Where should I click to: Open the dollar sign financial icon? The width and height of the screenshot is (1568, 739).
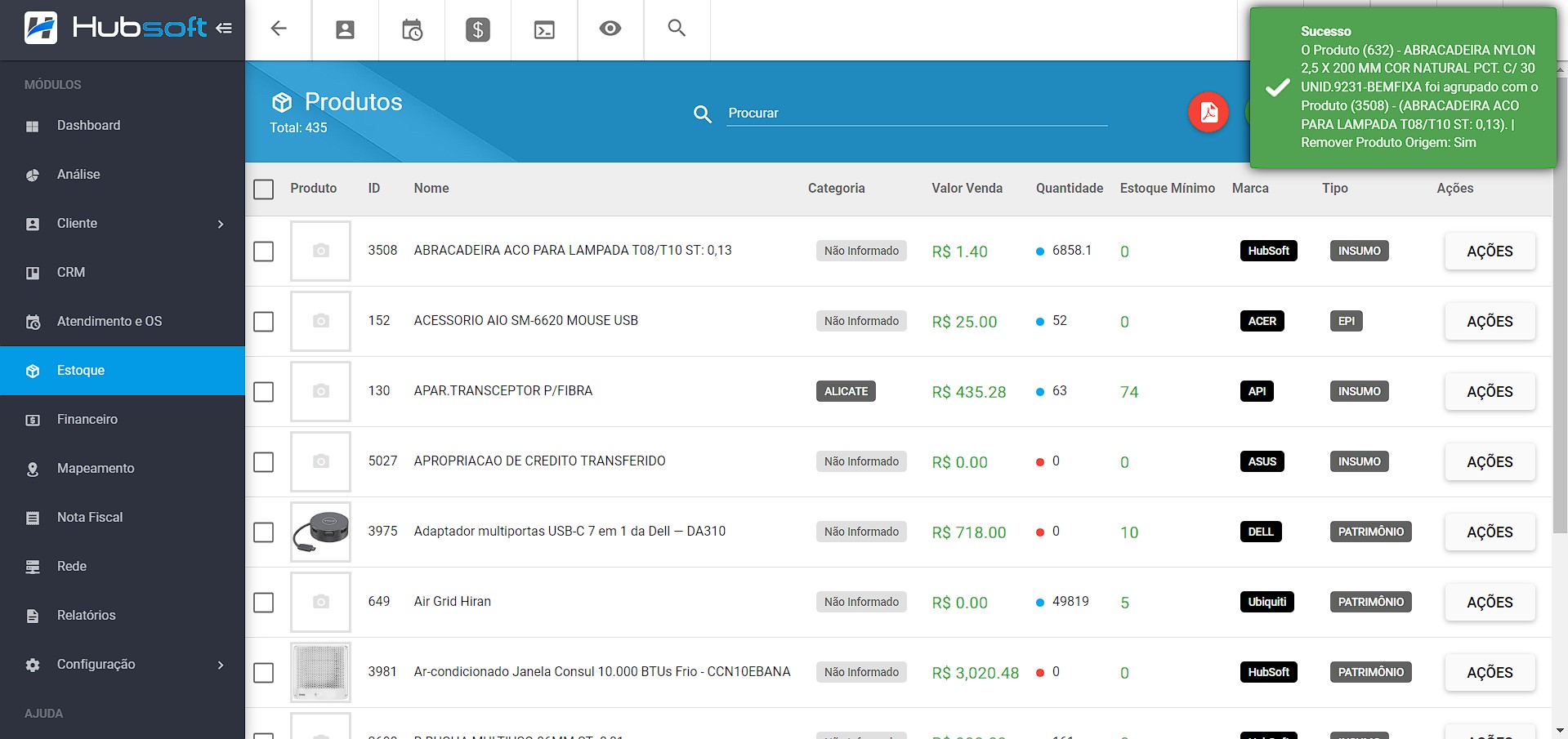click(478, 30)
